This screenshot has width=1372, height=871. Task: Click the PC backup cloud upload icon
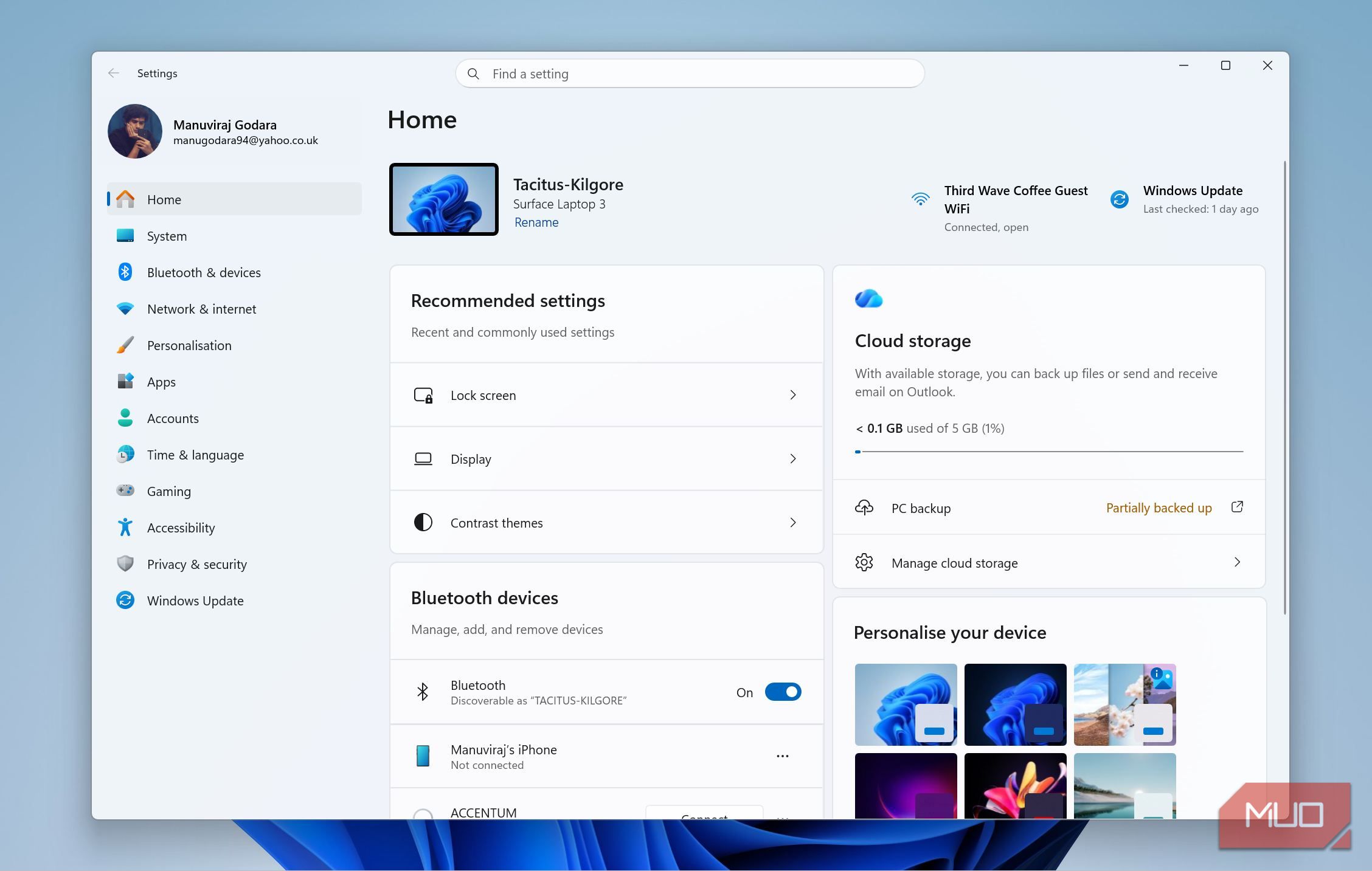point(864,508)
